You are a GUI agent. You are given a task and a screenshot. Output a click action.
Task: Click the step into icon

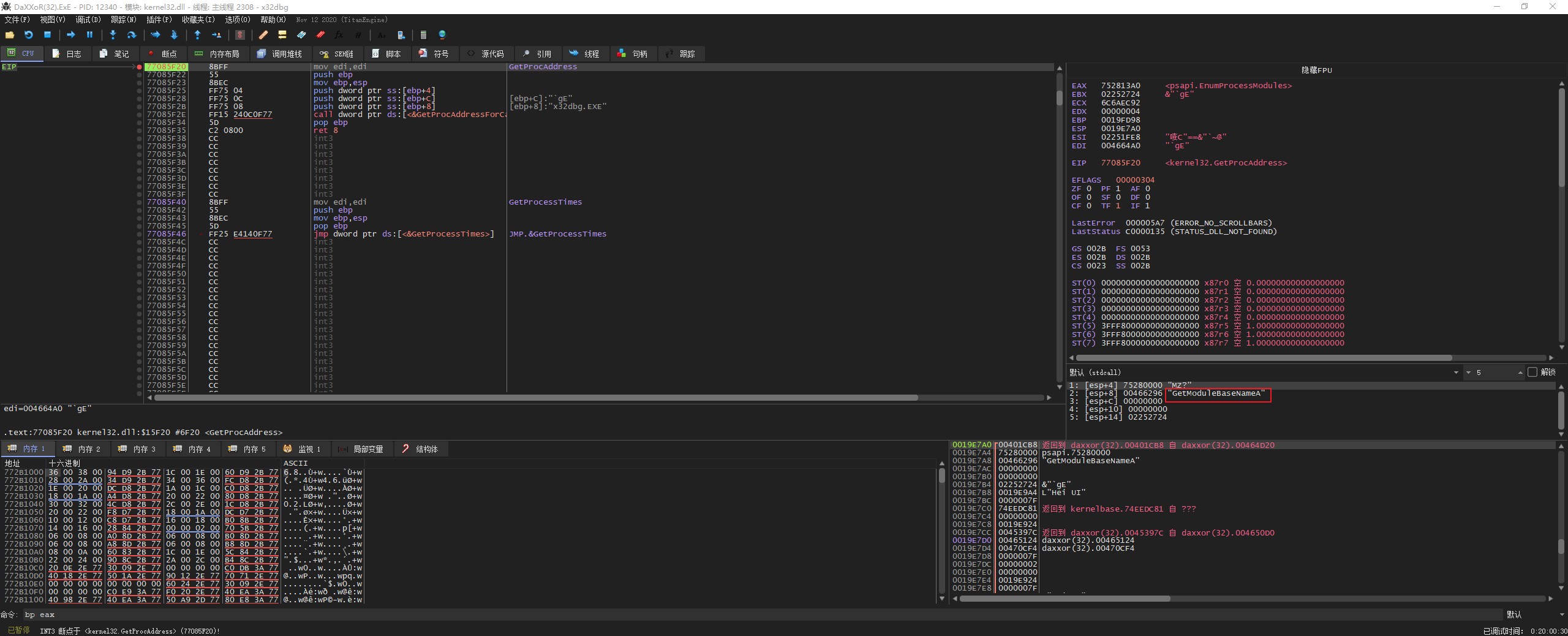coord(113,35)
